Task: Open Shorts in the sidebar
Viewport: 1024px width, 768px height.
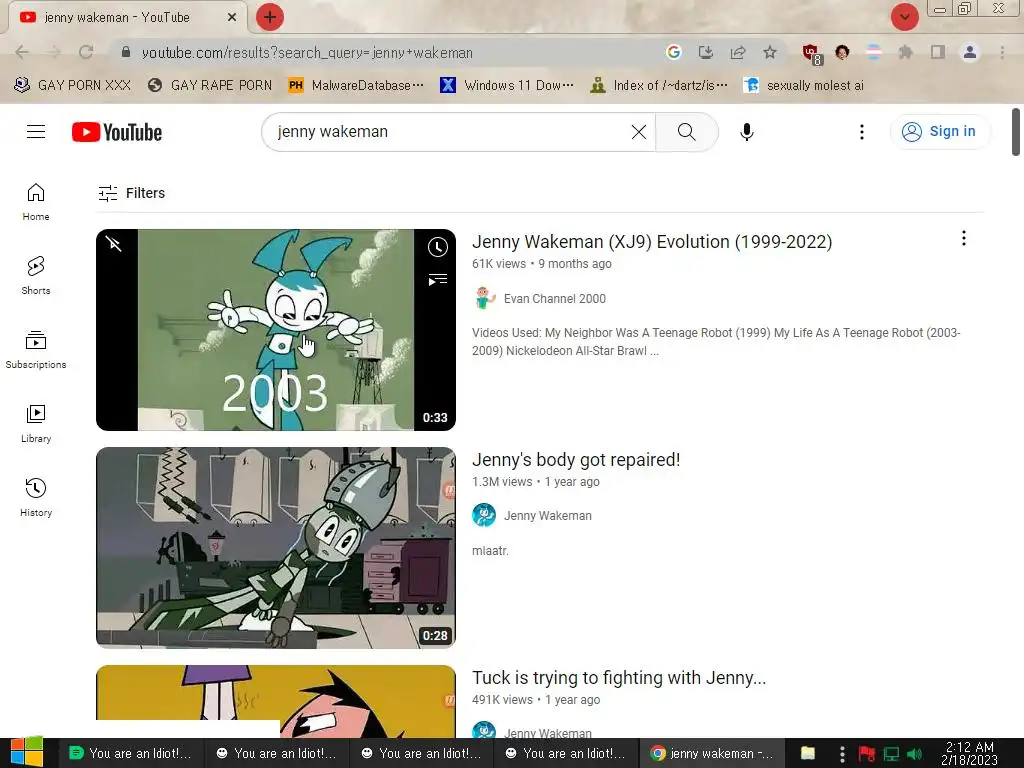Action: (36, 276)
